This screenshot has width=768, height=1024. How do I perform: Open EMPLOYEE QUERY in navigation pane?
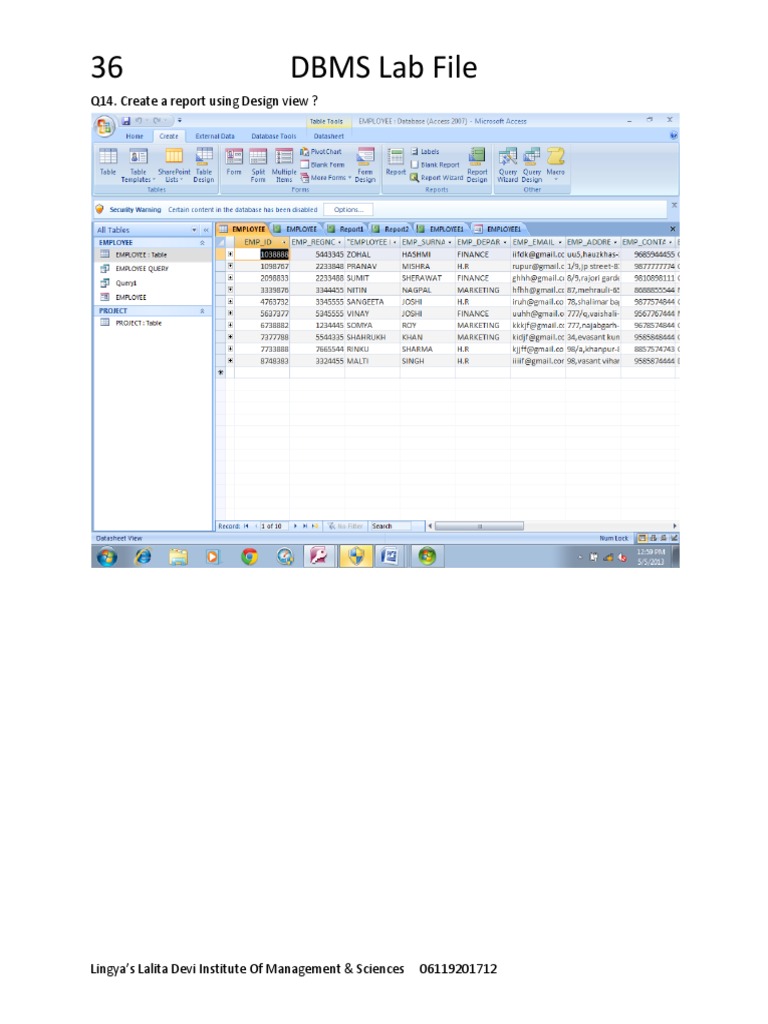pos(153,268)
